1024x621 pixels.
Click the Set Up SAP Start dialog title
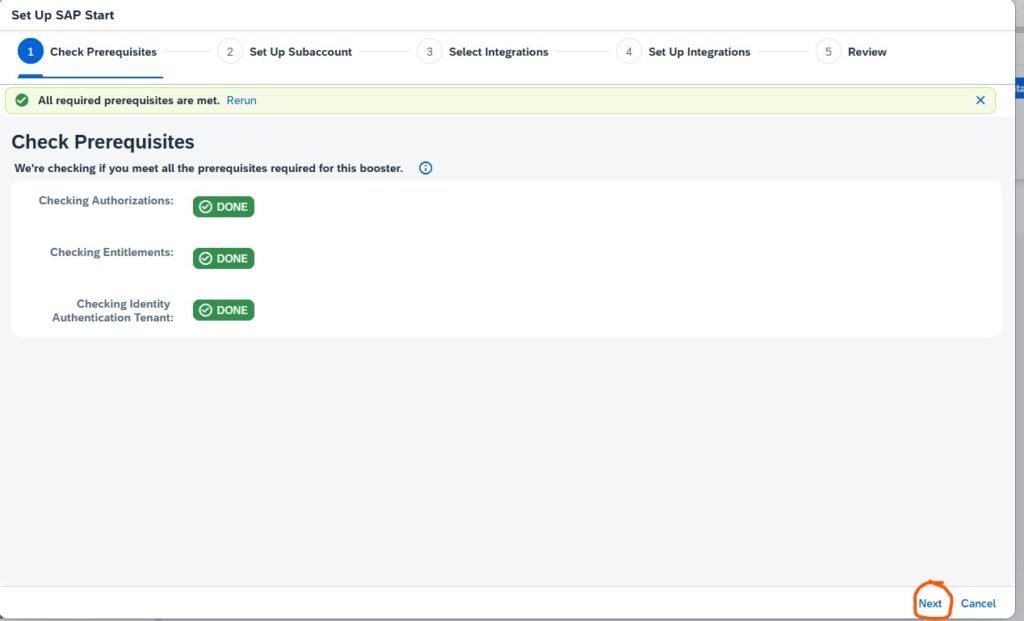pyautogui.click(x=62, y=15)
